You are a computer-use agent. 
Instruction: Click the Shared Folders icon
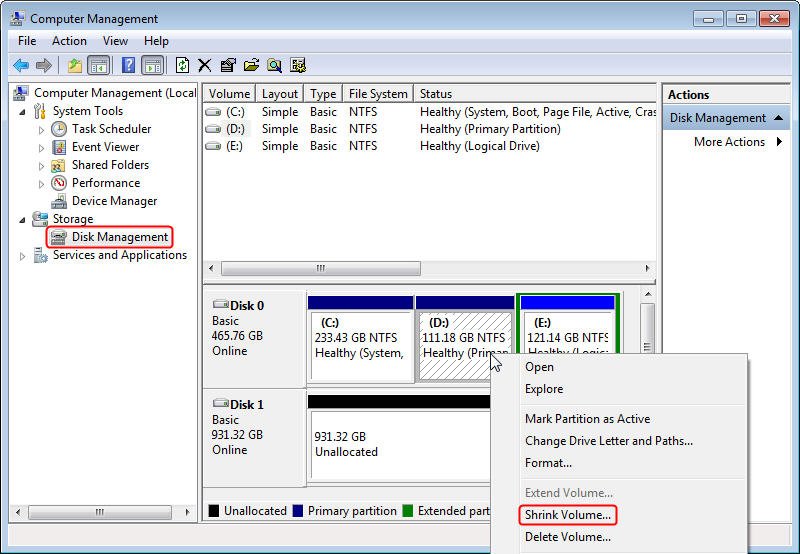pos(59,165)
